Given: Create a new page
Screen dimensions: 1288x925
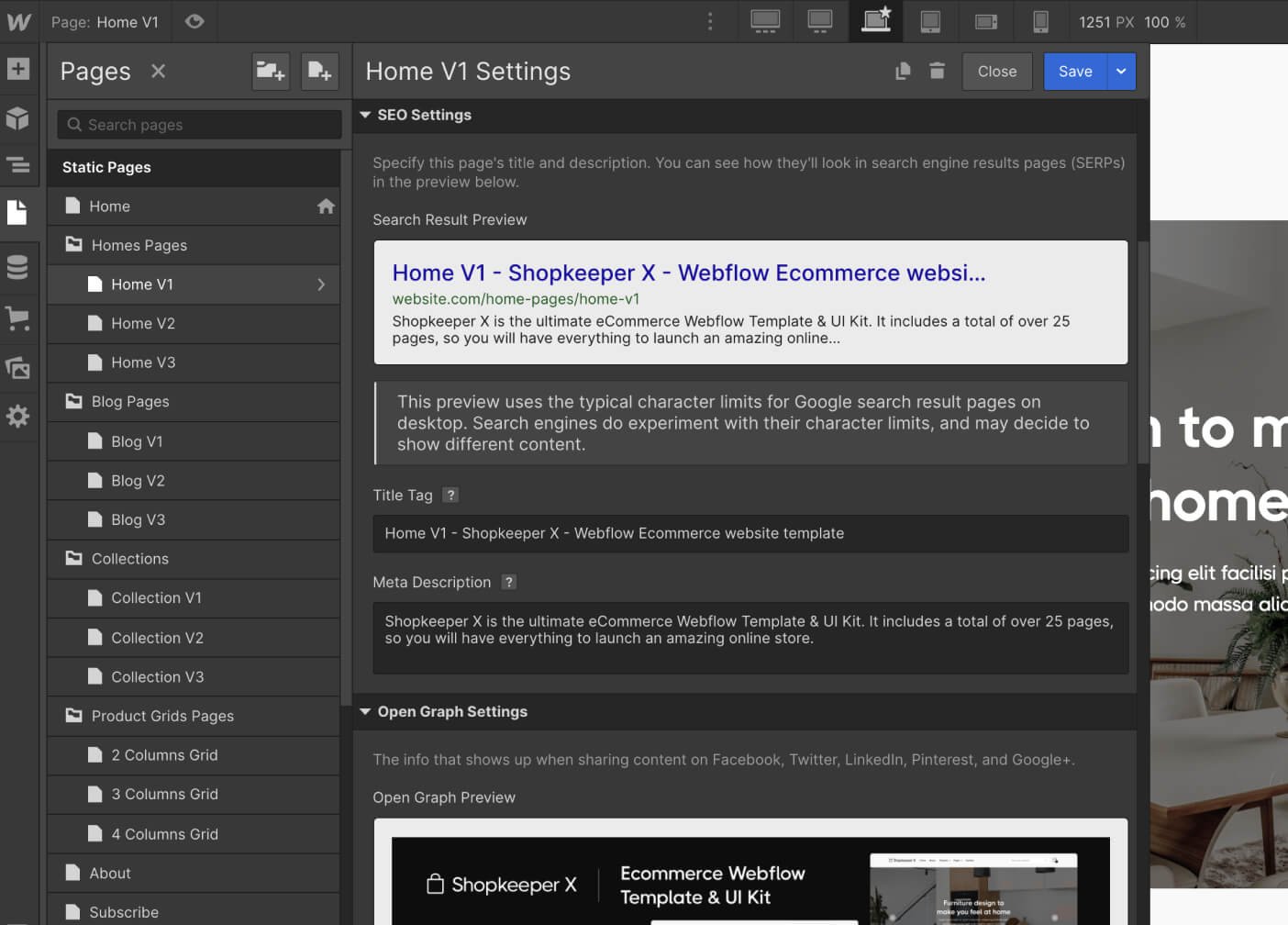Looking at the screenshot, I should (320, 71).
